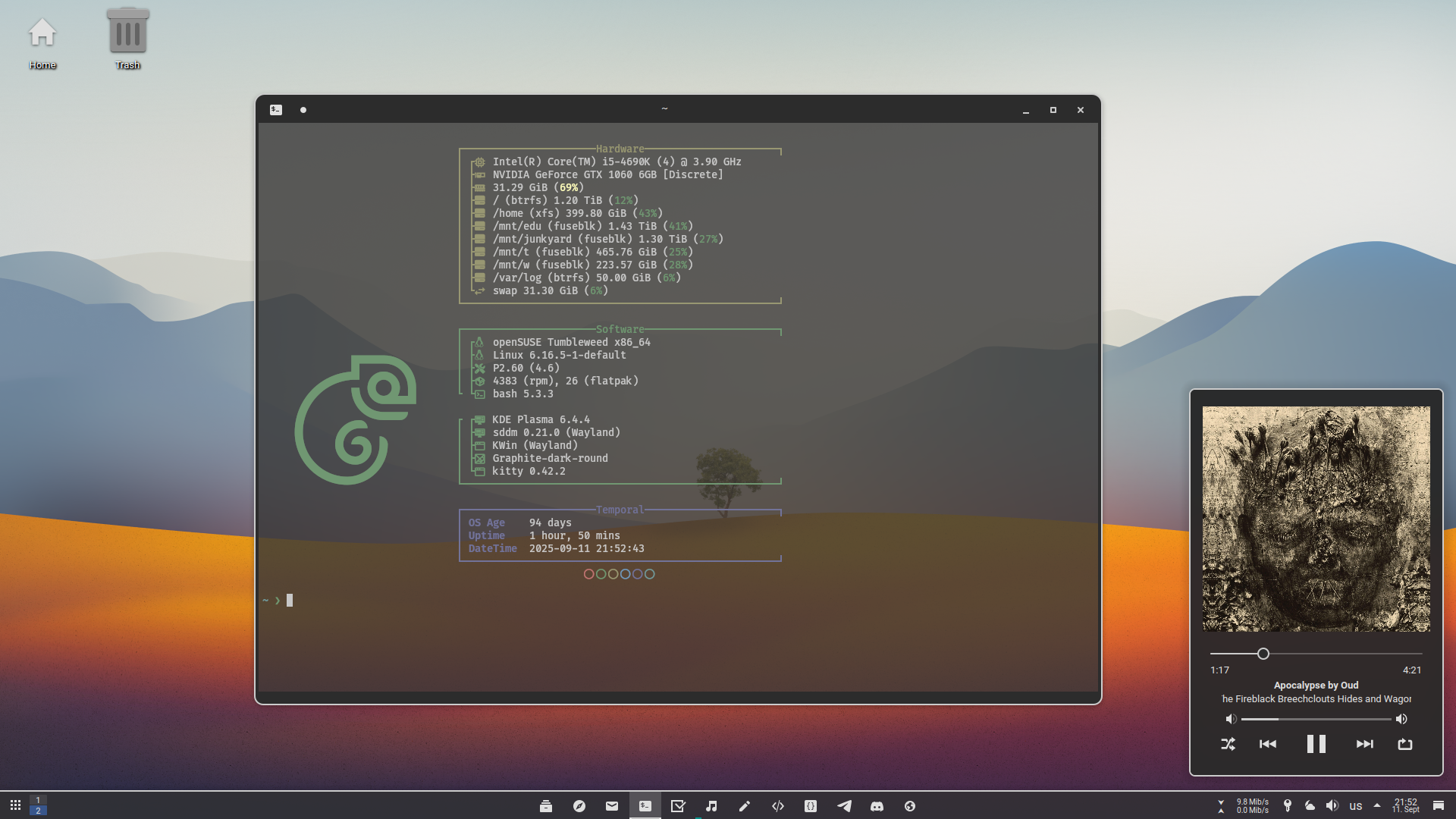Click the NVIDIA GeForce GTX 1060 line
This screenshot has width=1456, height=819.
pos(608,174)
